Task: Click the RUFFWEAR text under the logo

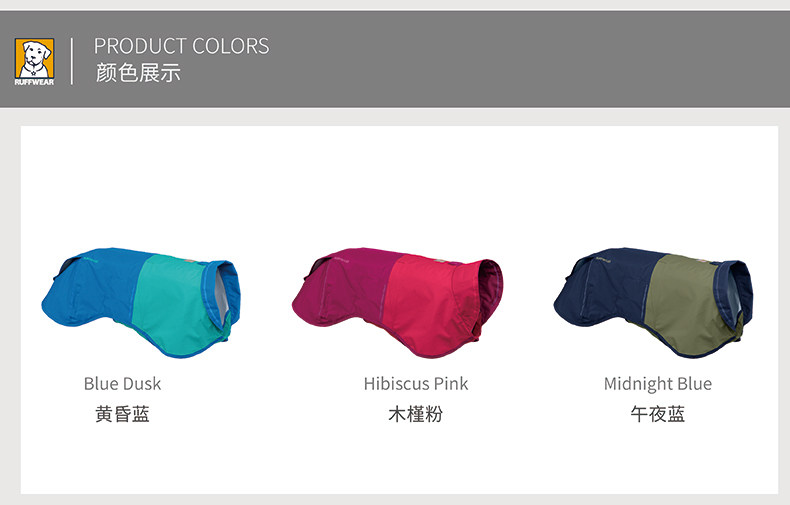Action: point(34,82)
